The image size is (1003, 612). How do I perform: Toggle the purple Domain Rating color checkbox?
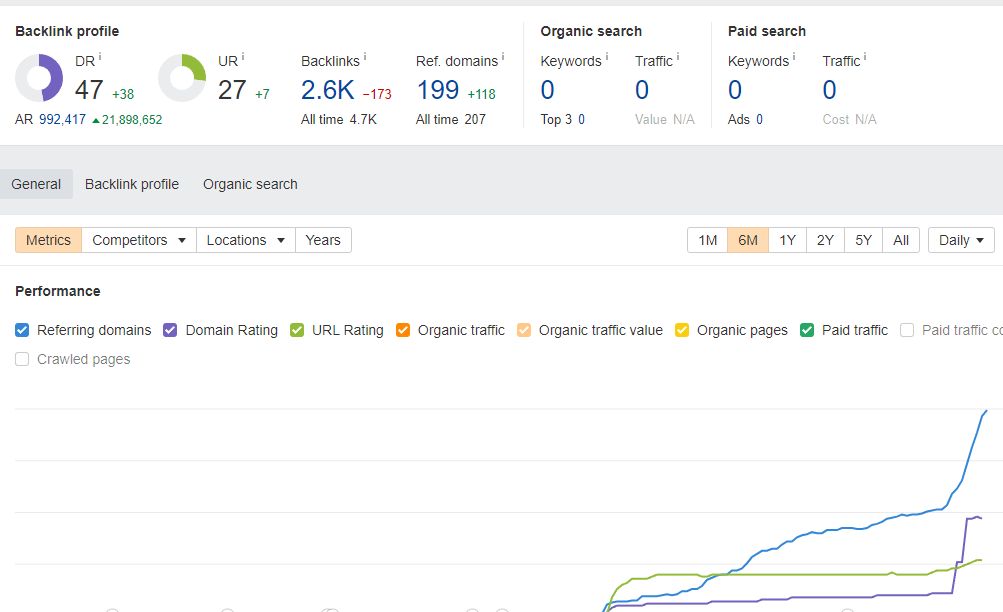tap(170, 330)
